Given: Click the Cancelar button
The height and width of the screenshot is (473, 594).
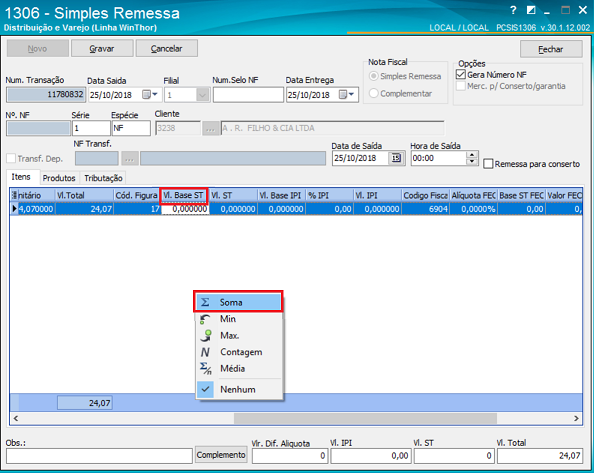Looking at the screenshot, I should coord(167,48).
